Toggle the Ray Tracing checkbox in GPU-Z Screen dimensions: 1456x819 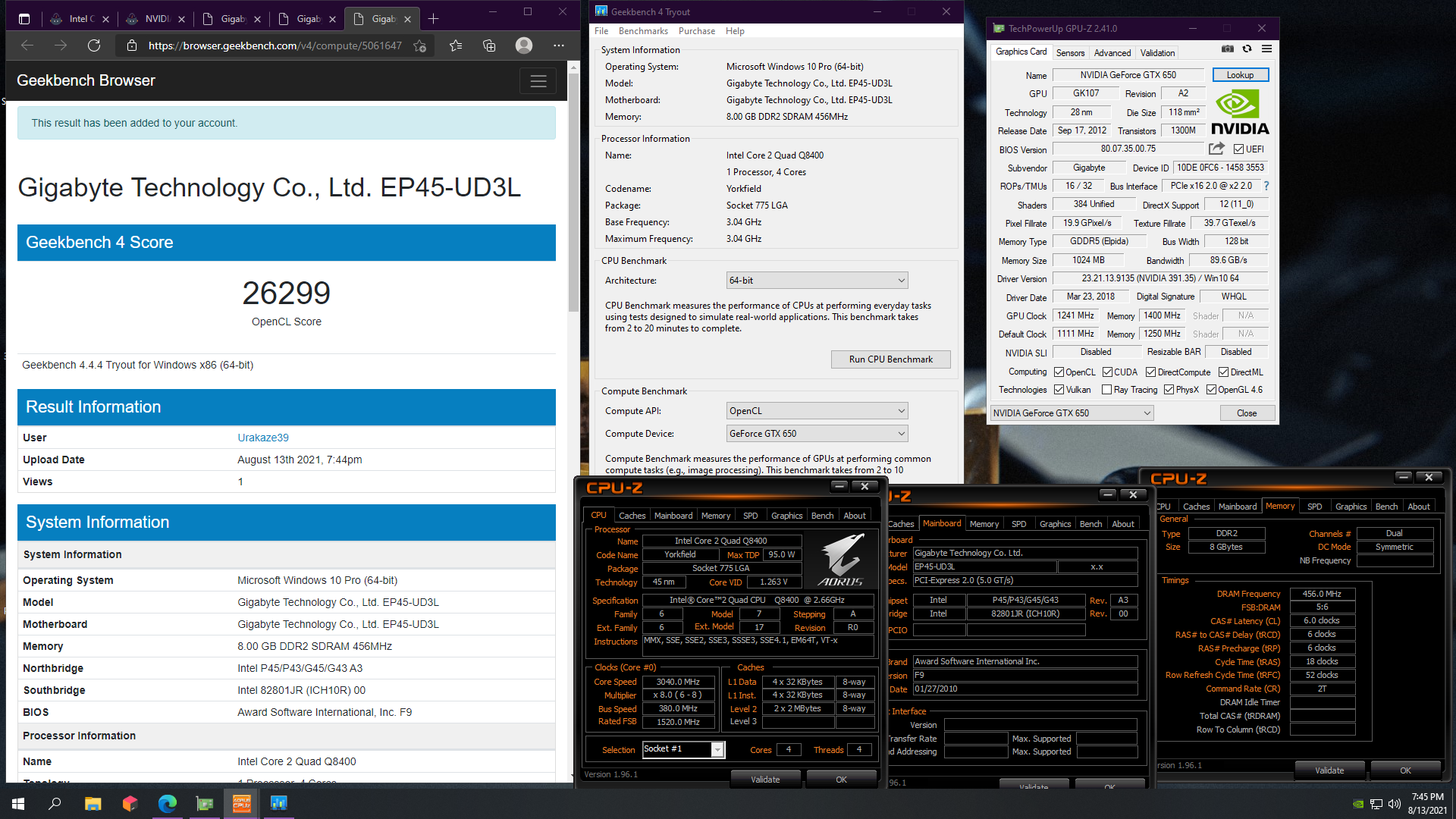point(1106,390)
